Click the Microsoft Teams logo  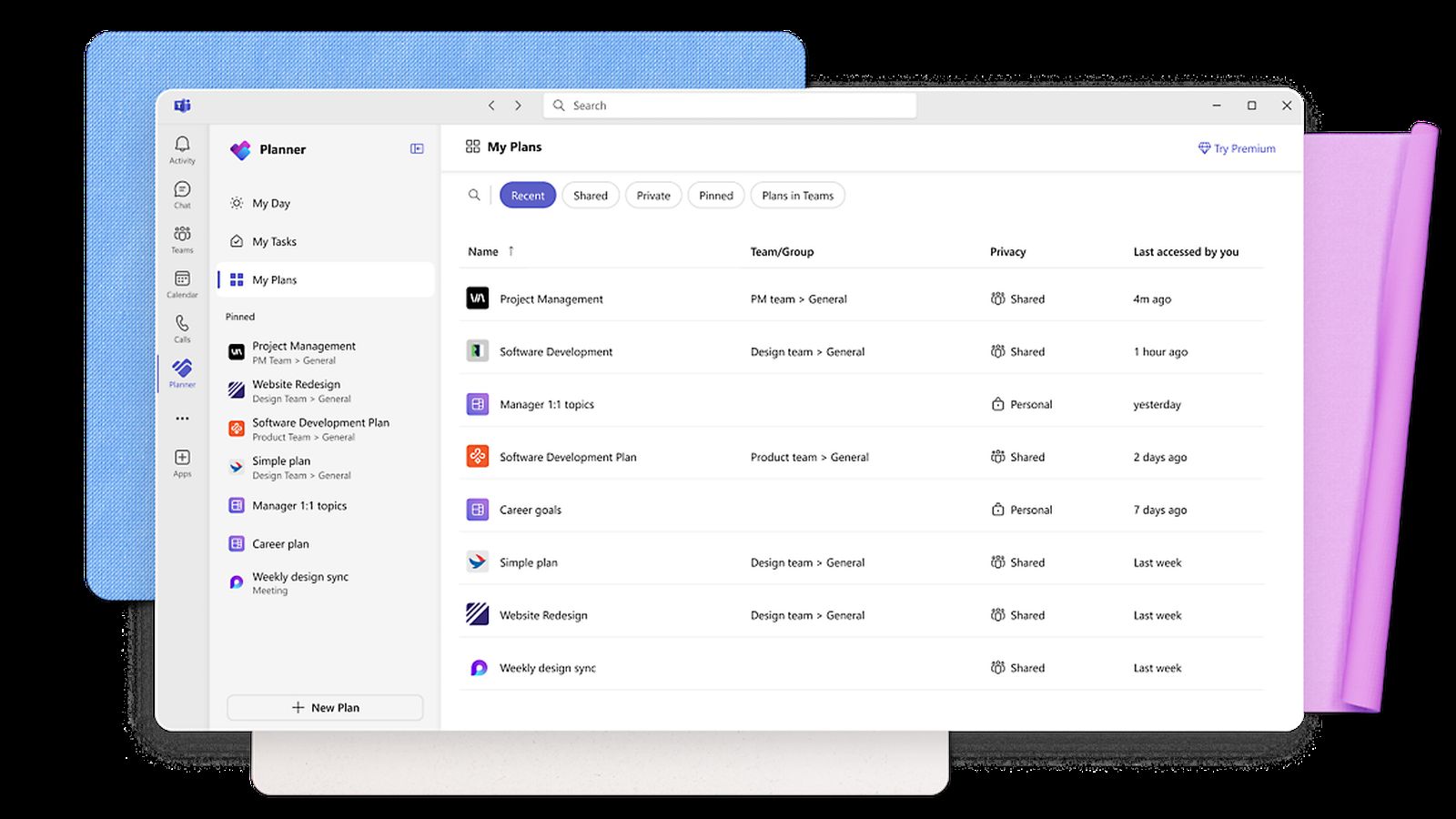182,106
